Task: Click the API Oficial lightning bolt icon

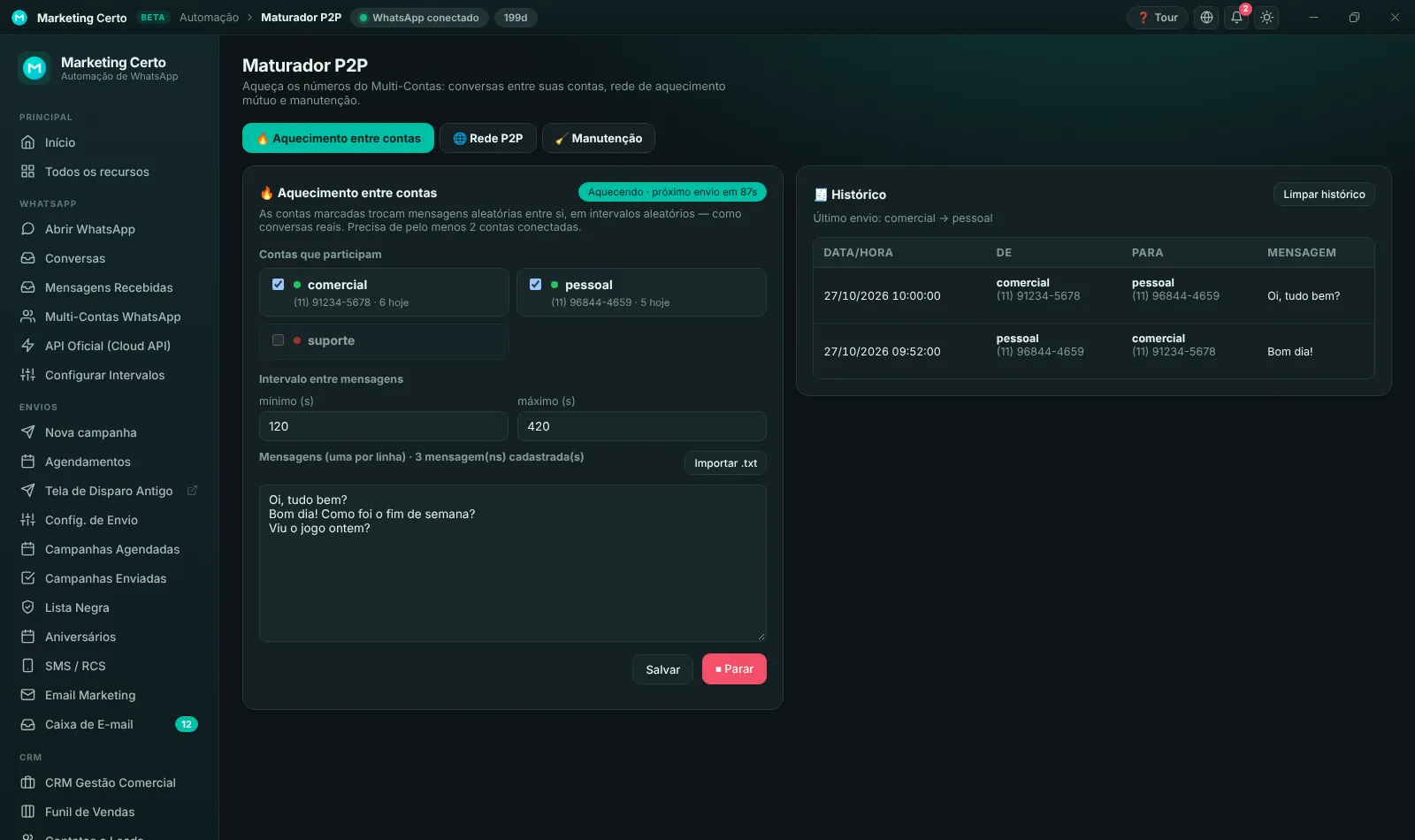Action: coord(28,346)
